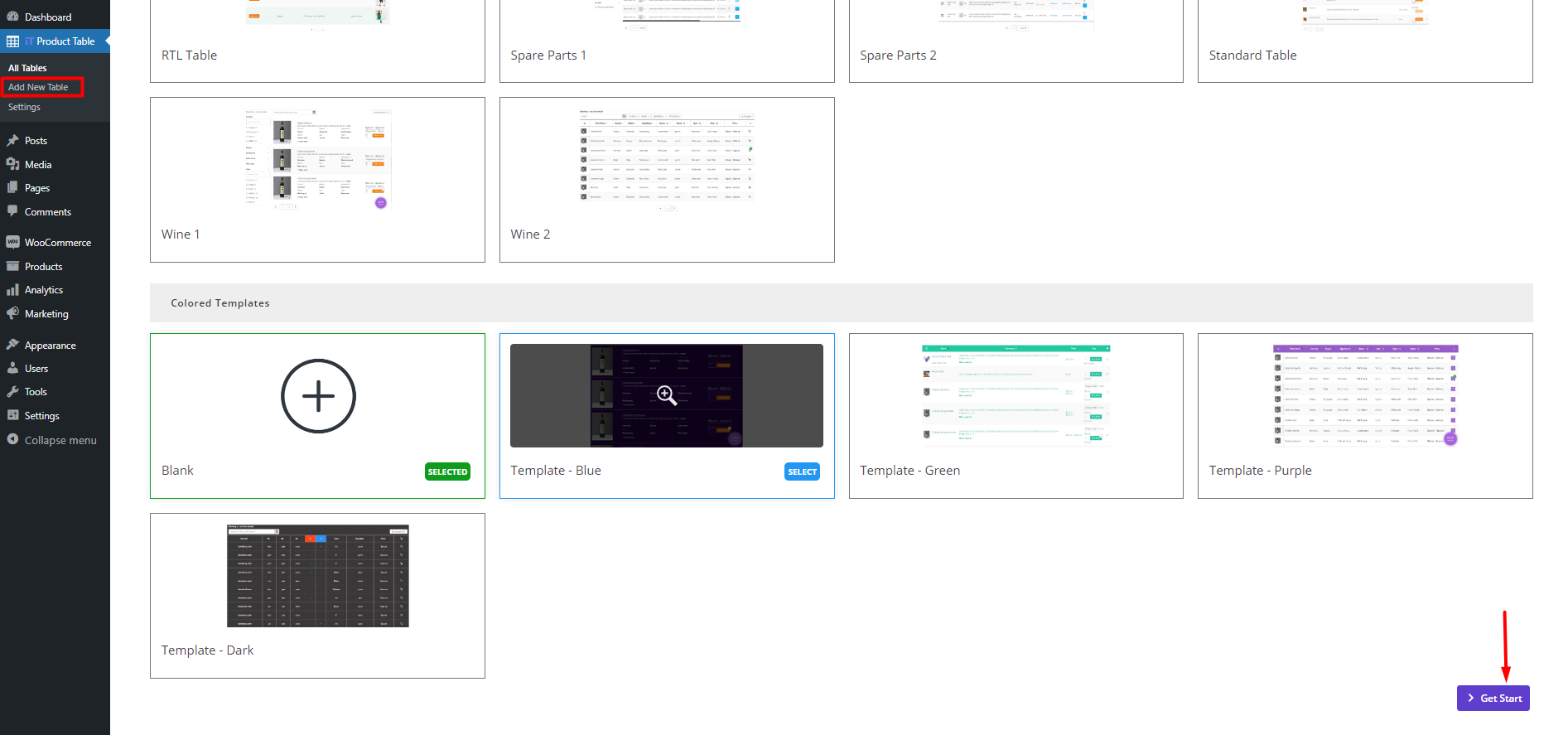Click the Analytics bar chart icon
Screen dimensions: 1568x735
tap(12, 290)
